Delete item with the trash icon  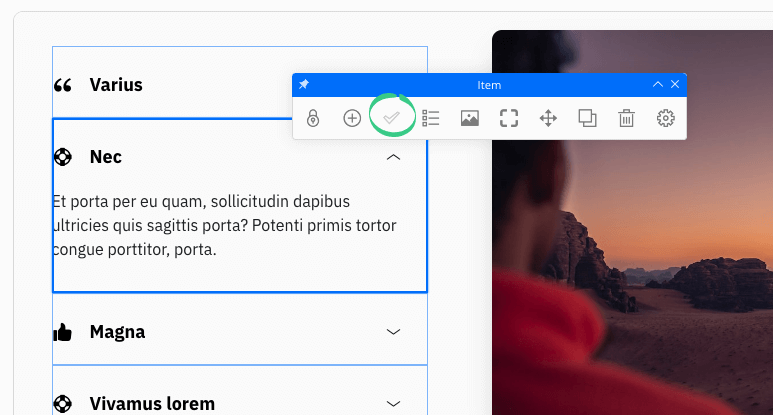point(626,118)
